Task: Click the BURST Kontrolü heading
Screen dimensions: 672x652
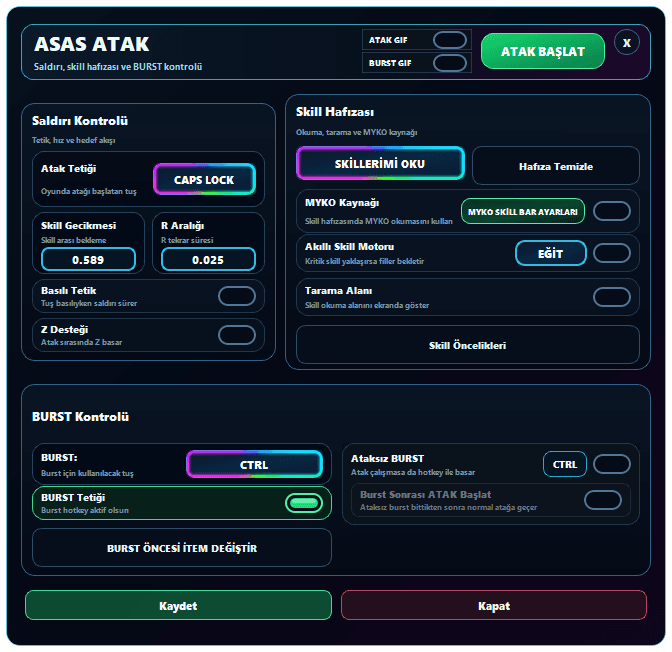Action: 81,417
